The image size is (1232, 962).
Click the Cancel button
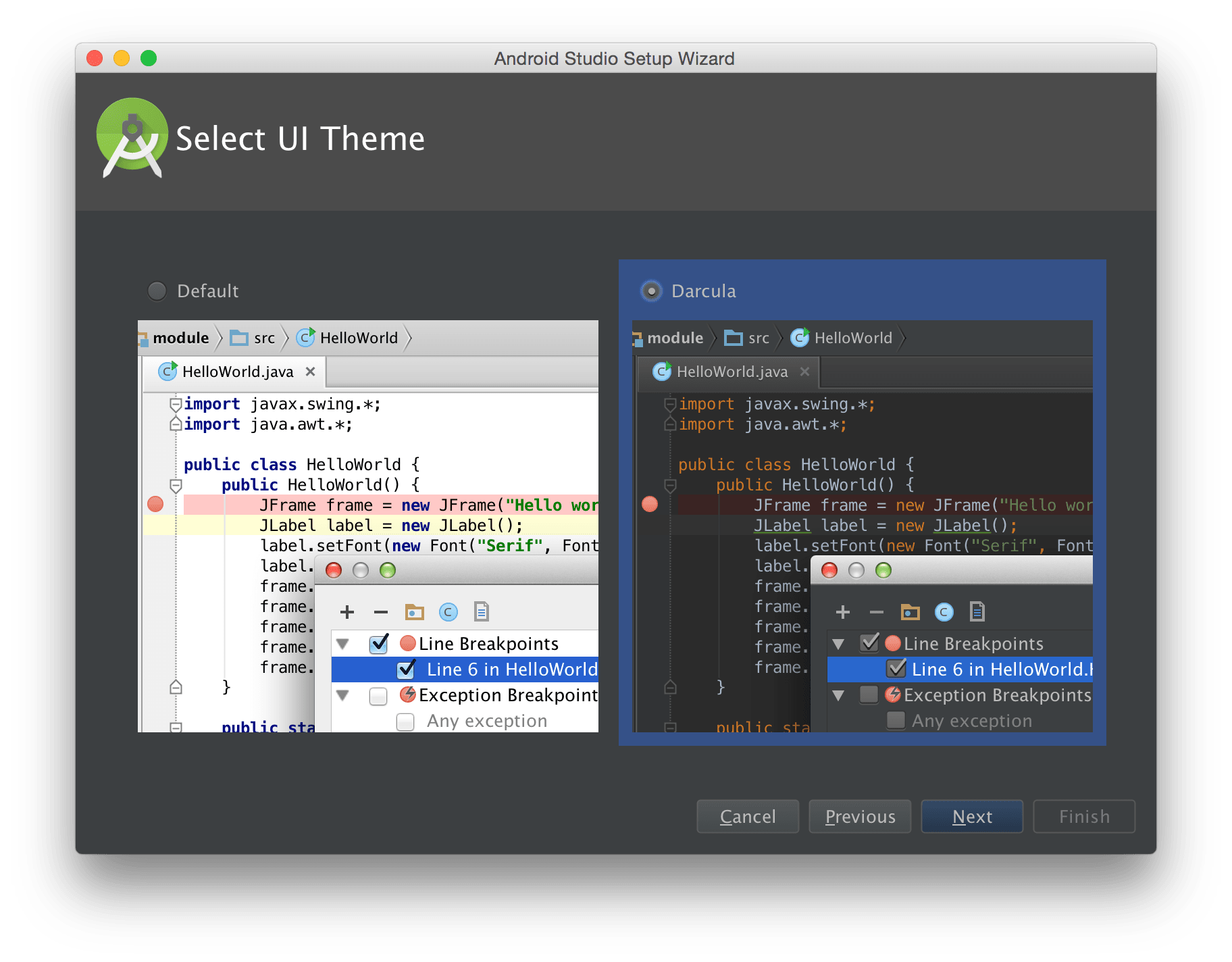coord(748,817)
